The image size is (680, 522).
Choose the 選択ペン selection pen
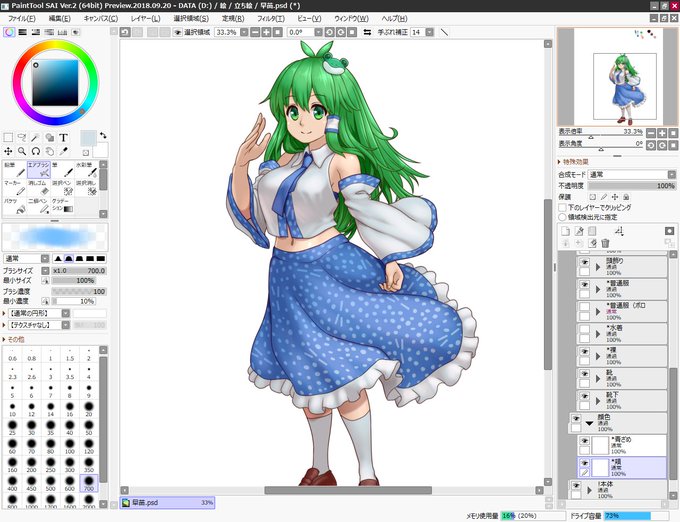click(62, 188)
